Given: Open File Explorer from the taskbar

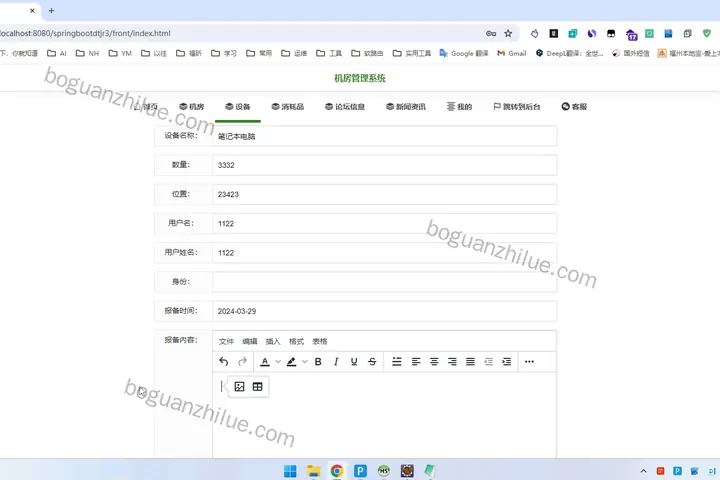Looking at the screenshot, I should 314,471.
